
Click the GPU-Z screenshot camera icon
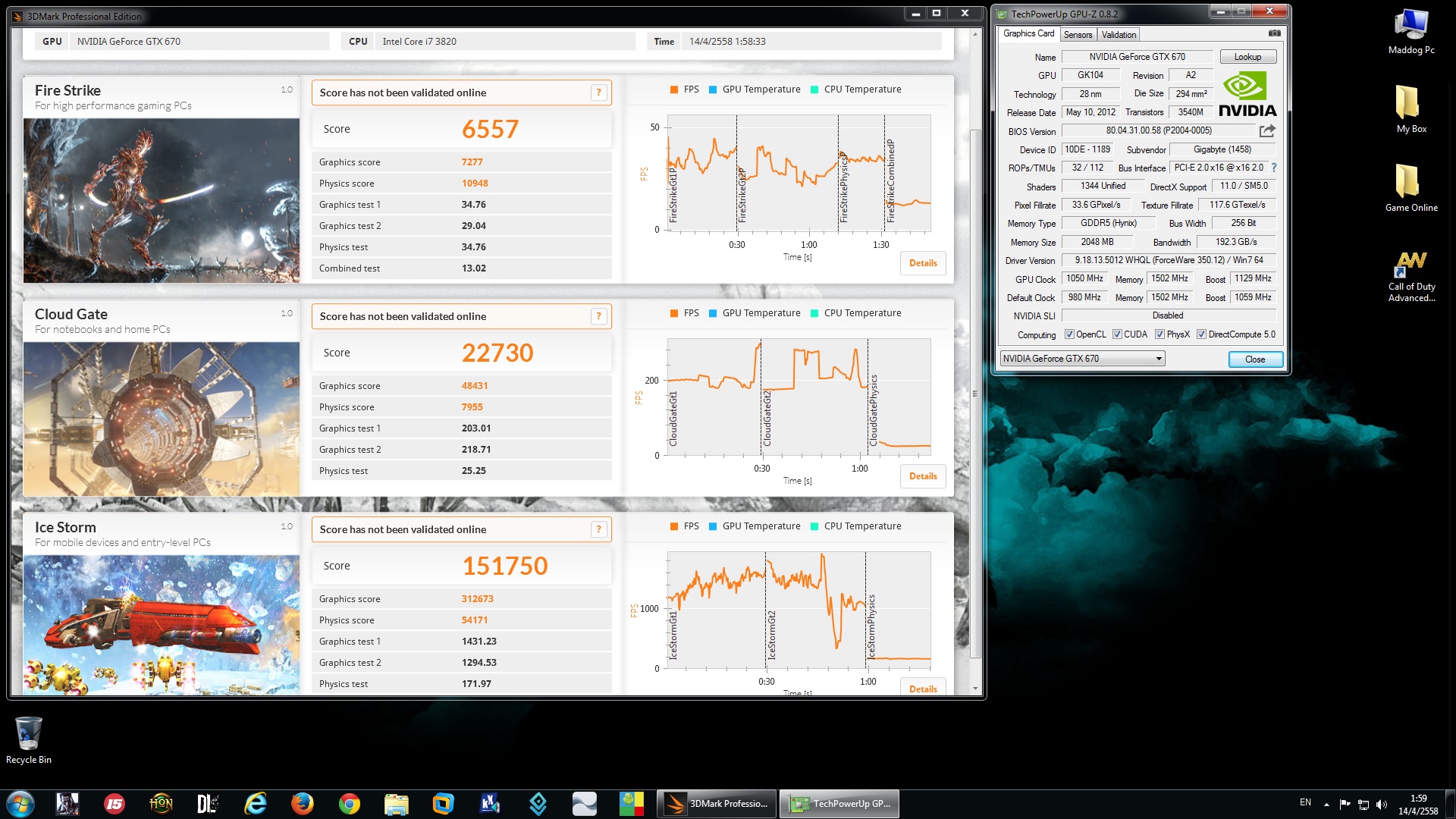click(1275, 33)
